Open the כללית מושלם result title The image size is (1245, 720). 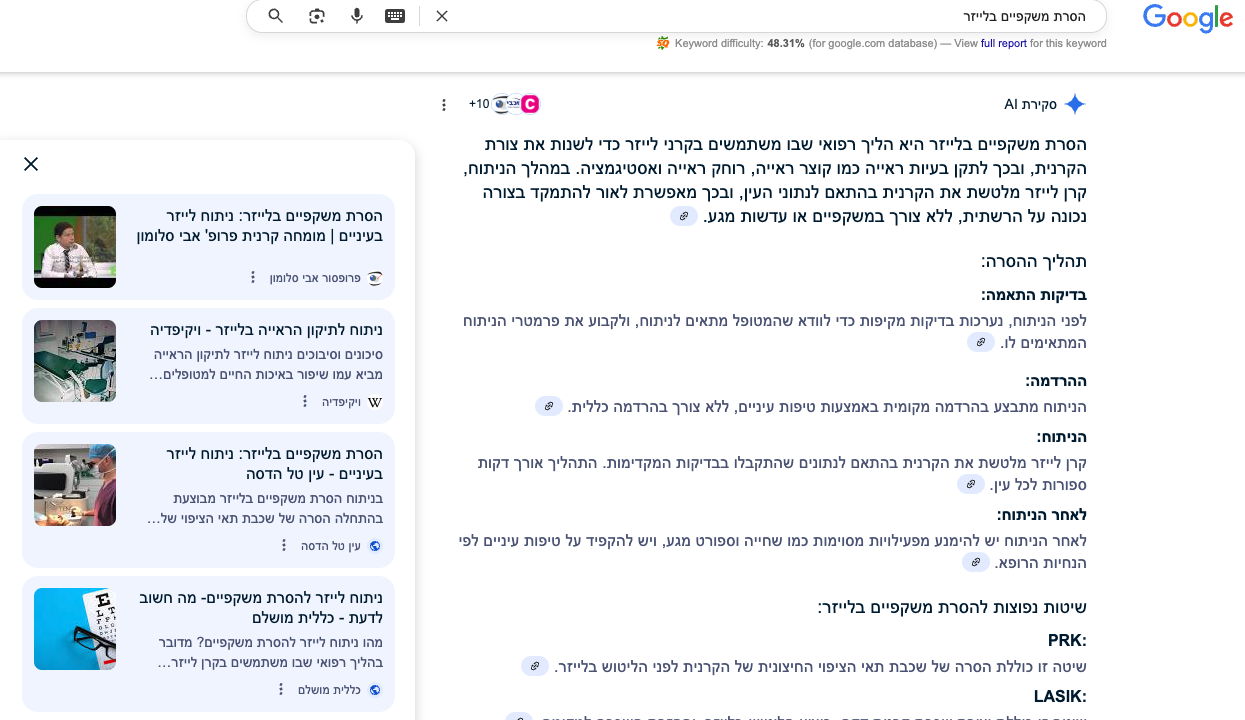[x=261, y=608]
